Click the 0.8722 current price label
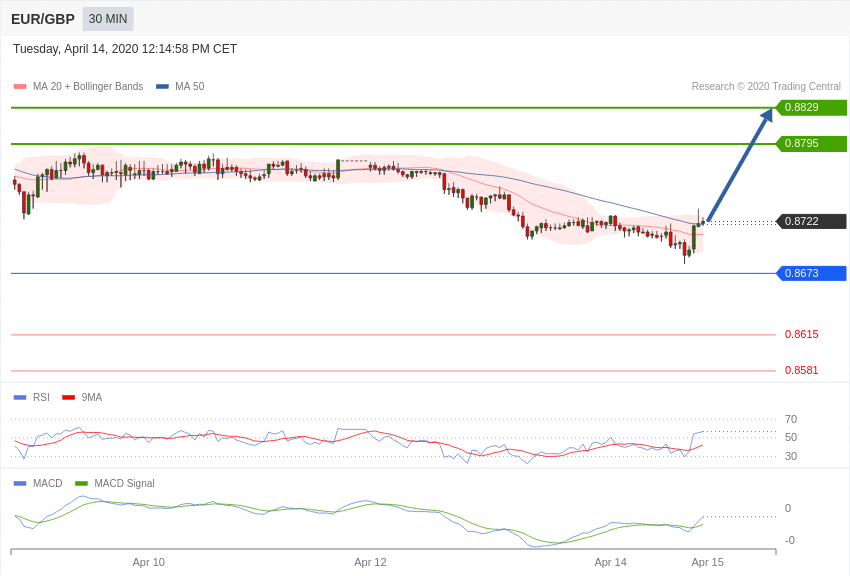 (811, 221)
